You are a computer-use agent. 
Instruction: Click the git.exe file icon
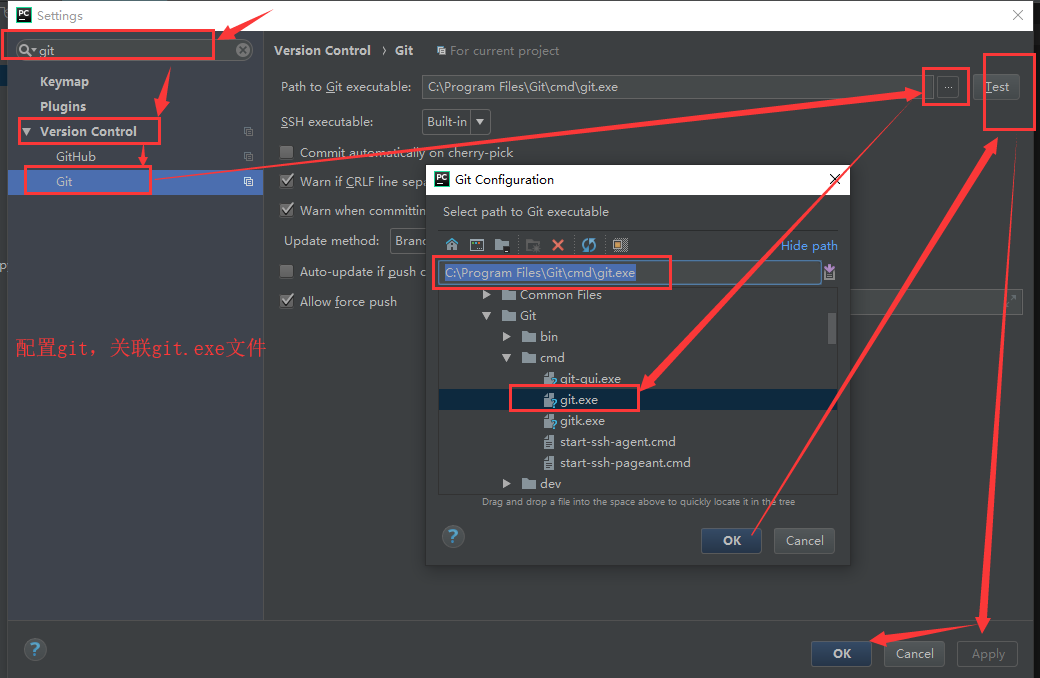(x=550, y=400)
